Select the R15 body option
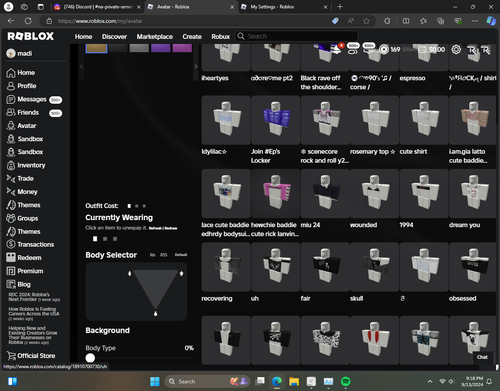This screenshot has height=391, width=500. pos(164,255)
